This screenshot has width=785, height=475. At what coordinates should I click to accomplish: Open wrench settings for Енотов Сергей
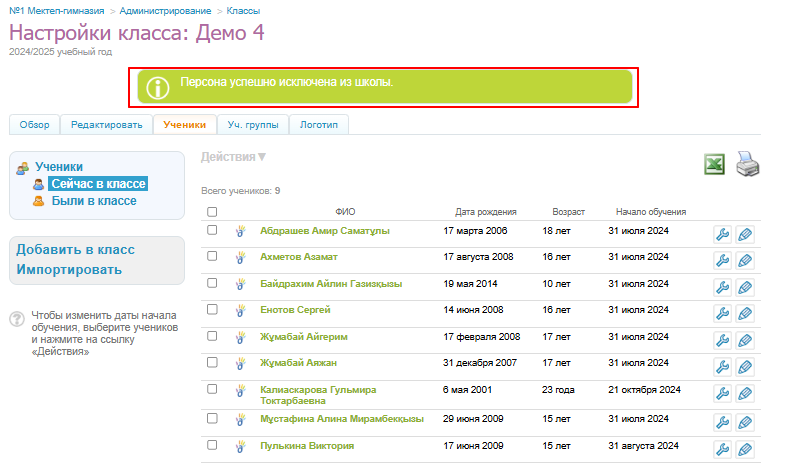coord(721,313)
